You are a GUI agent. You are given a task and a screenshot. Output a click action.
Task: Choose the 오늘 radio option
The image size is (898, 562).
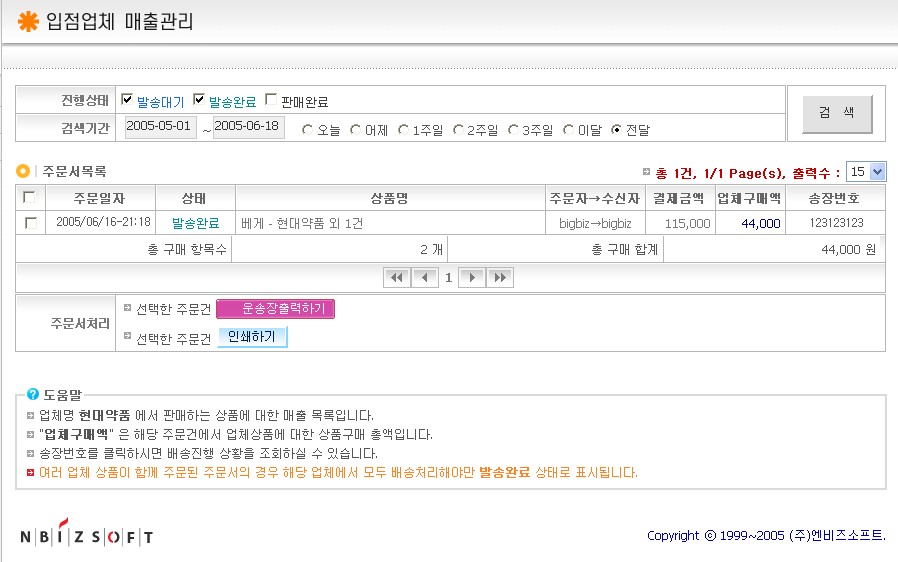coord(307,129)
